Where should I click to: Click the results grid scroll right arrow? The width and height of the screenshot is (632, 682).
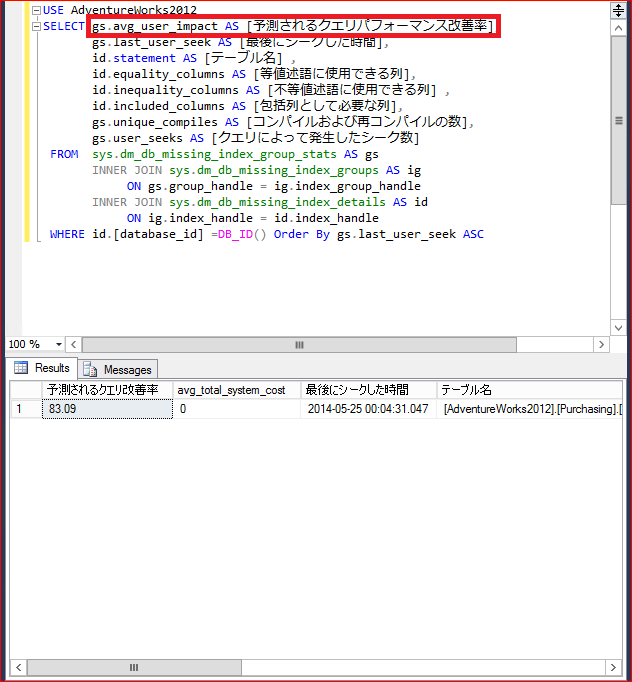point(613,667)
